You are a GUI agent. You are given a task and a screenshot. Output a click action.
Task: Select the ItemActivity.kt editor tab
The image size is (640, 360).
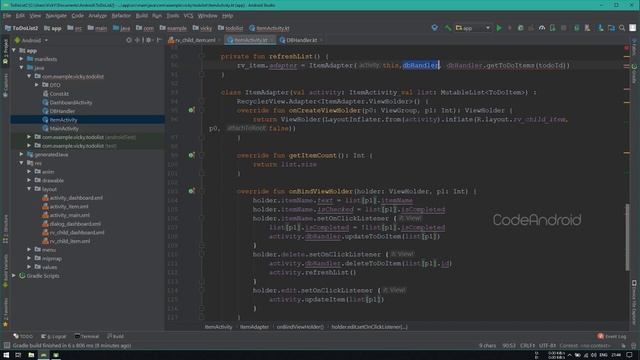[250, 40]
